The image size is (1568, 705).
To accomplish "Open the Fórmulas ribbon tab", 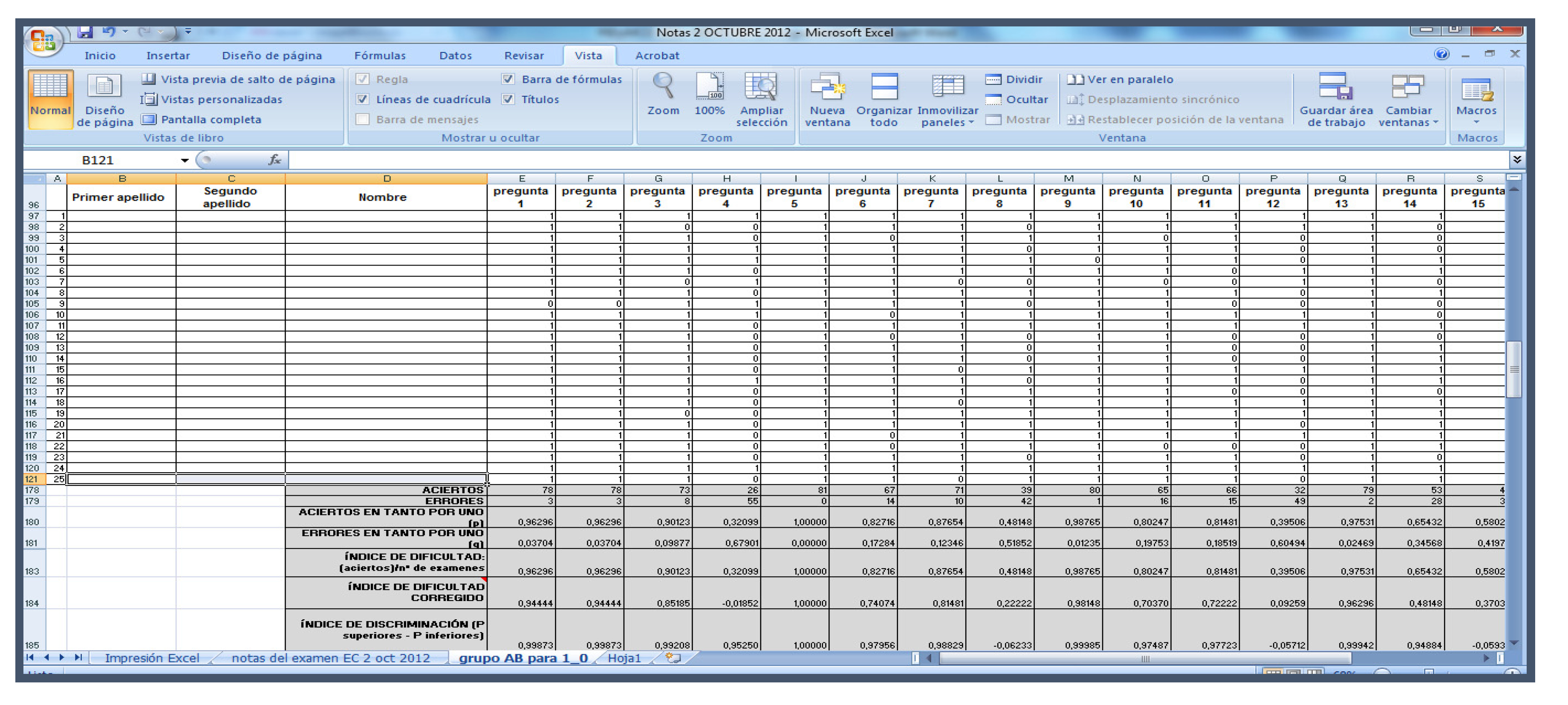I will [380, 55].
